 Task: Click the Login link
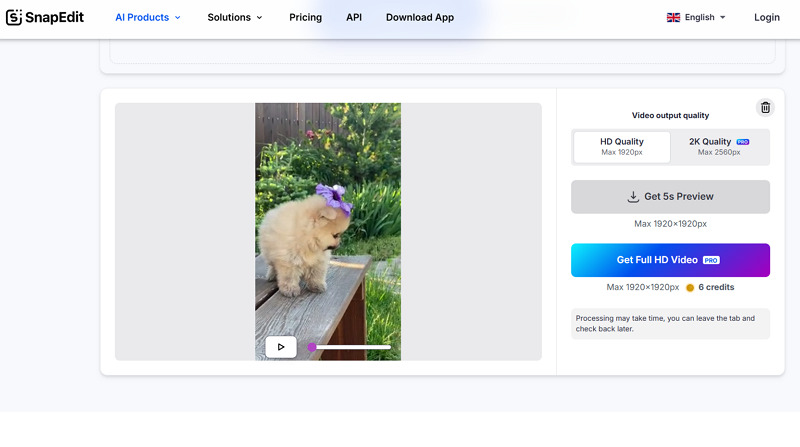767,18
